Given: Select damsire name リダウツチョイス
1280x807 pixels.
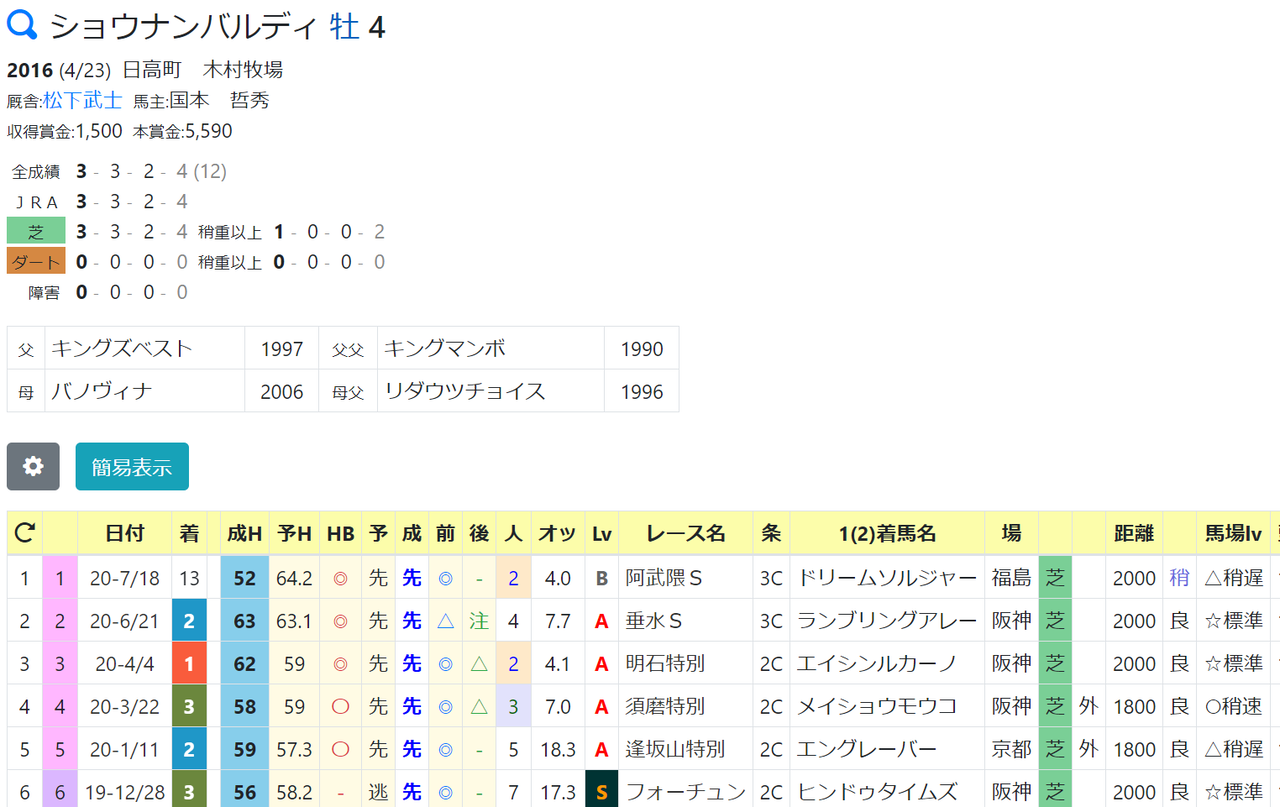Looking at the screenshot, I should click(x=465, y=391).
